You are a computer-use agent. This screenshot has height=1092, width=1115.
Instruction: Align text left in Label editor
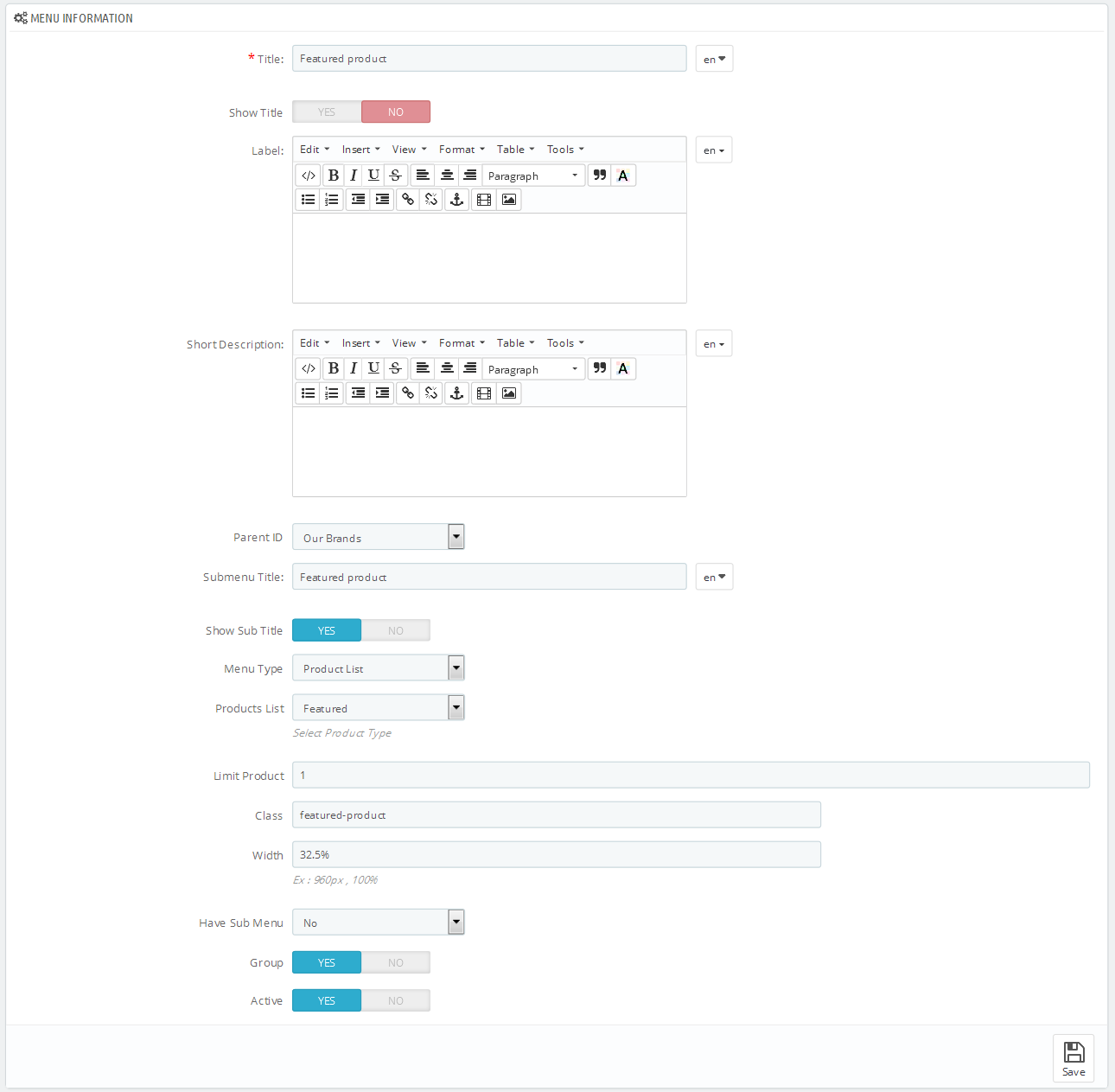(423, 176)
